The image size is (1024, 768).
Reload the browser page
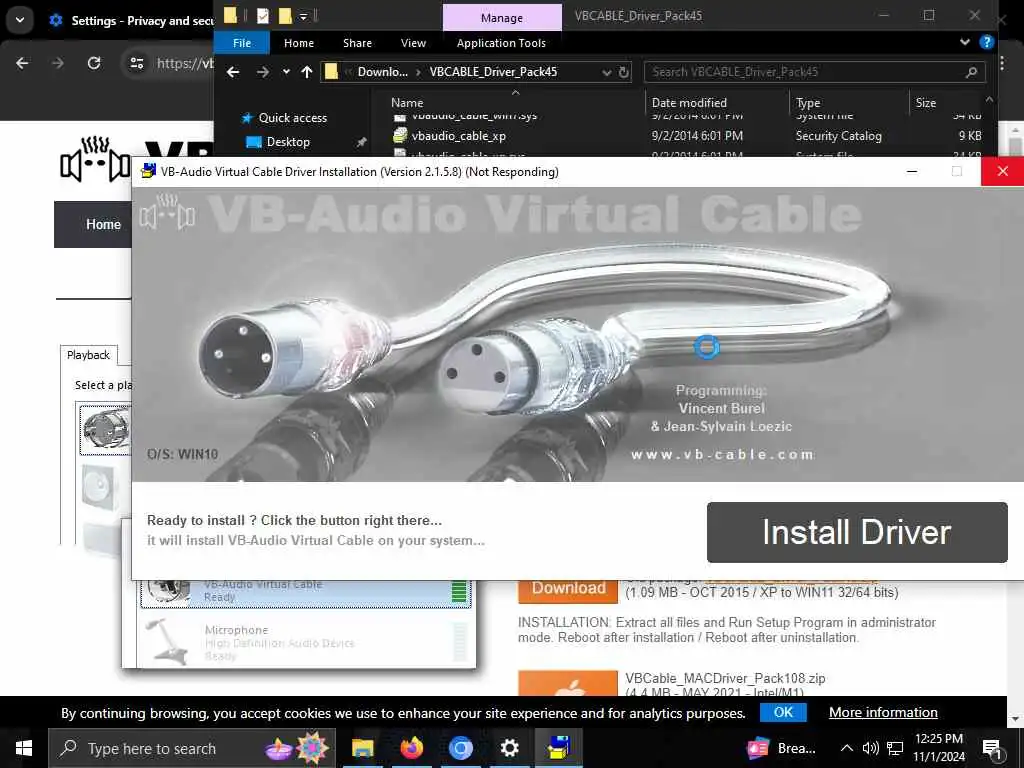click(94, 63)
